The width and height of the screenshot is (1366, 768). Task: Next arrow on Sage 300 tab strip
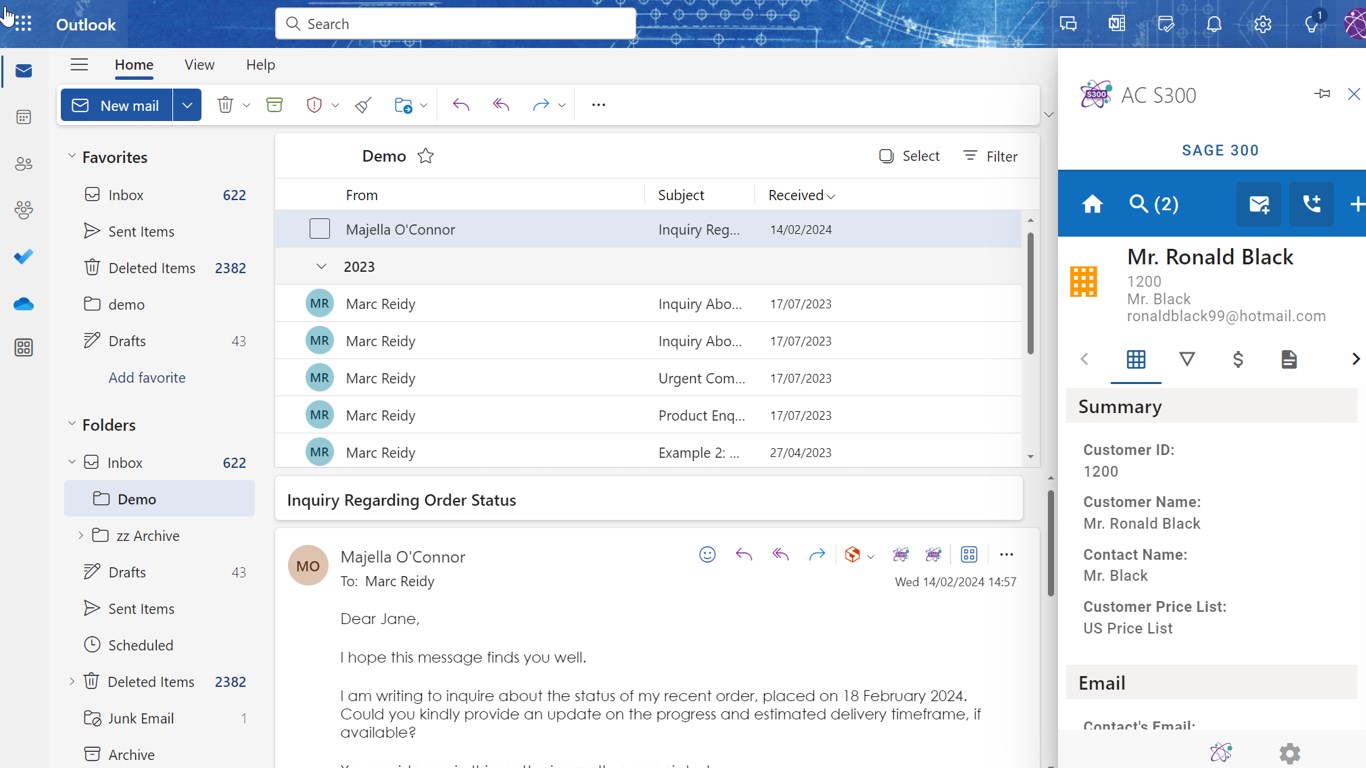point(1355,359)
